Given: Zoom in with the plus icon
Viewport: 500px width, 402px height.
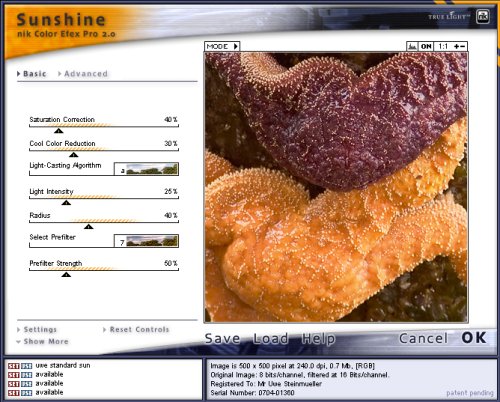Looking at the screenshot, I should pyautogui.click(x=456, y=46).
